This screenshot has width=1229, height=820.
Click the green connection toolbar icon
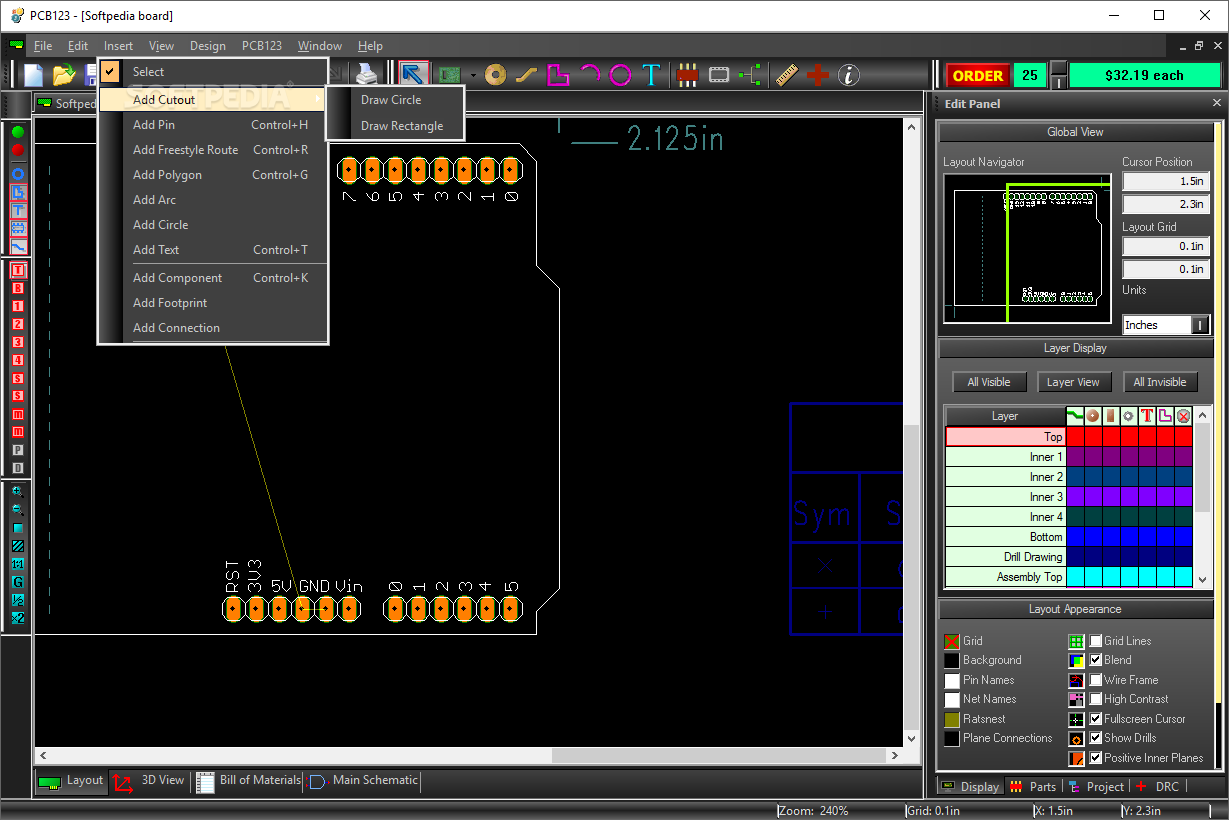pos(750,74)
